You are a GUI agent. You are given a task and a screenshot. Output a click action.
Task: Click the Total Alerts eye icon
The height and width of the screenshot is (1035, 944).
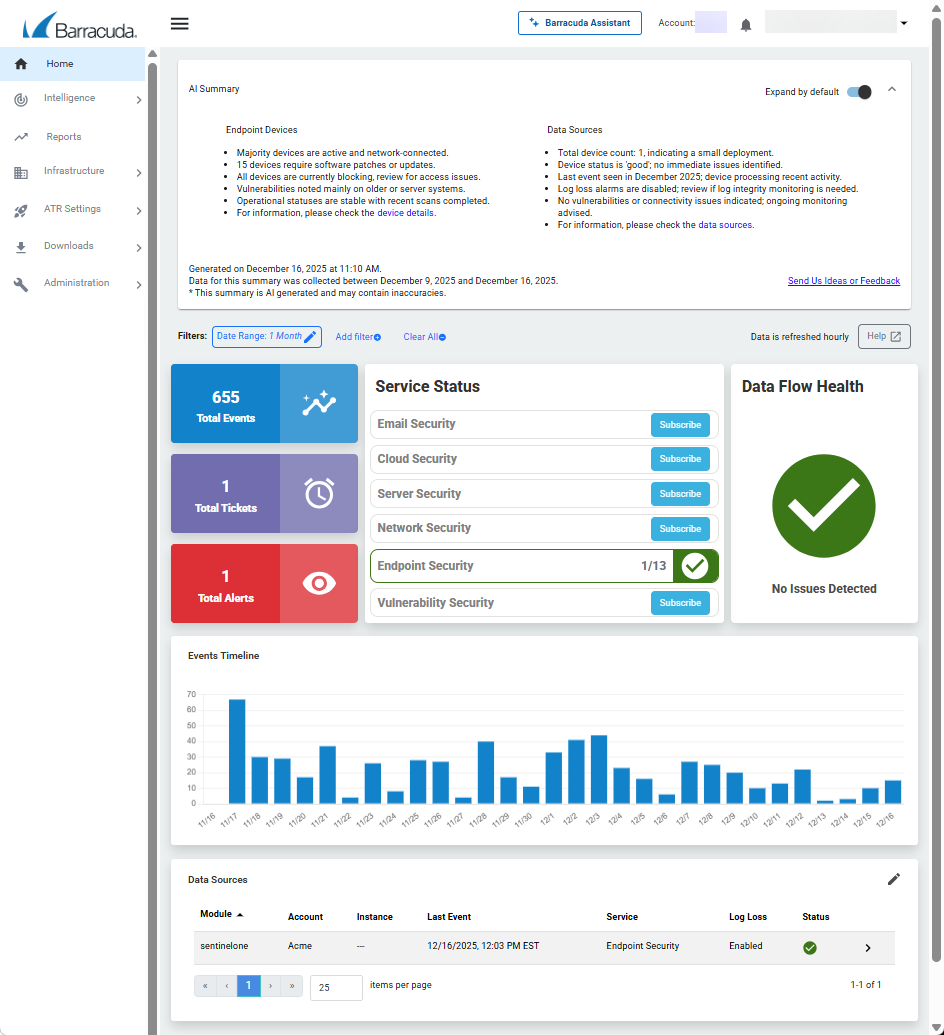click(x=319, y=583)
